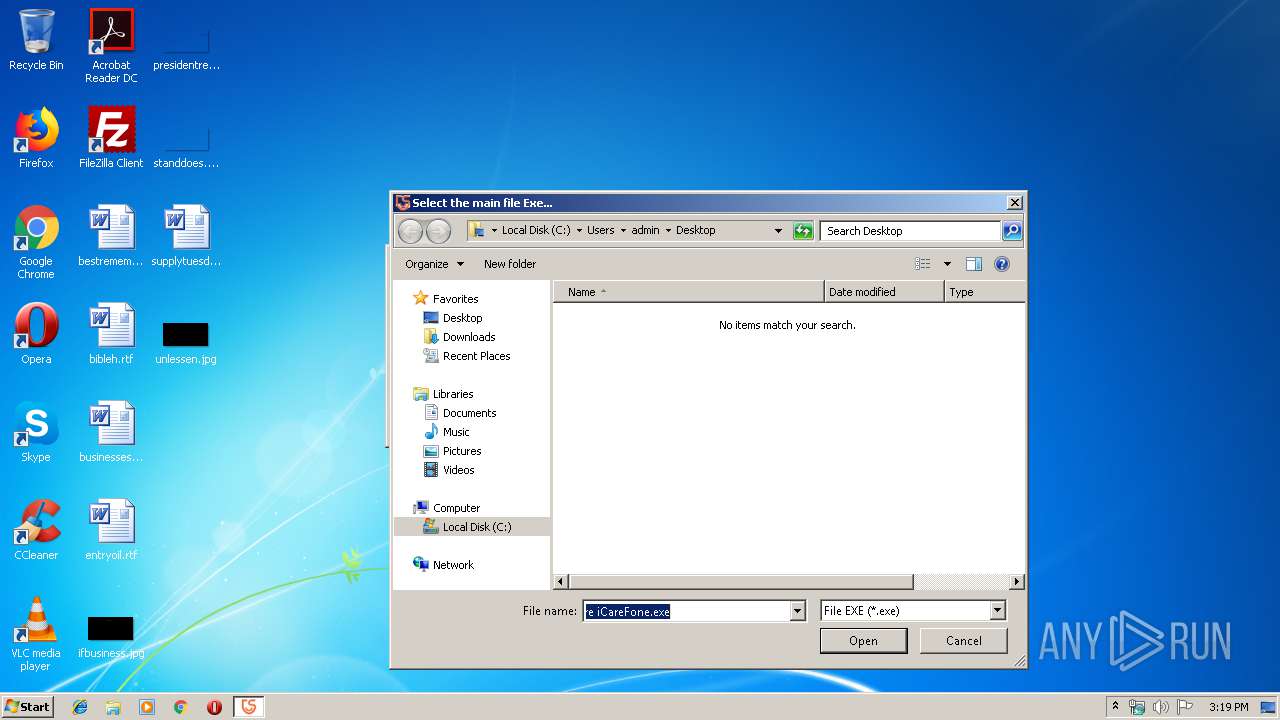1280x720 pixels.
Task: Open FileZilla Client desktop shortcut
Action: [x=111, y=138]
